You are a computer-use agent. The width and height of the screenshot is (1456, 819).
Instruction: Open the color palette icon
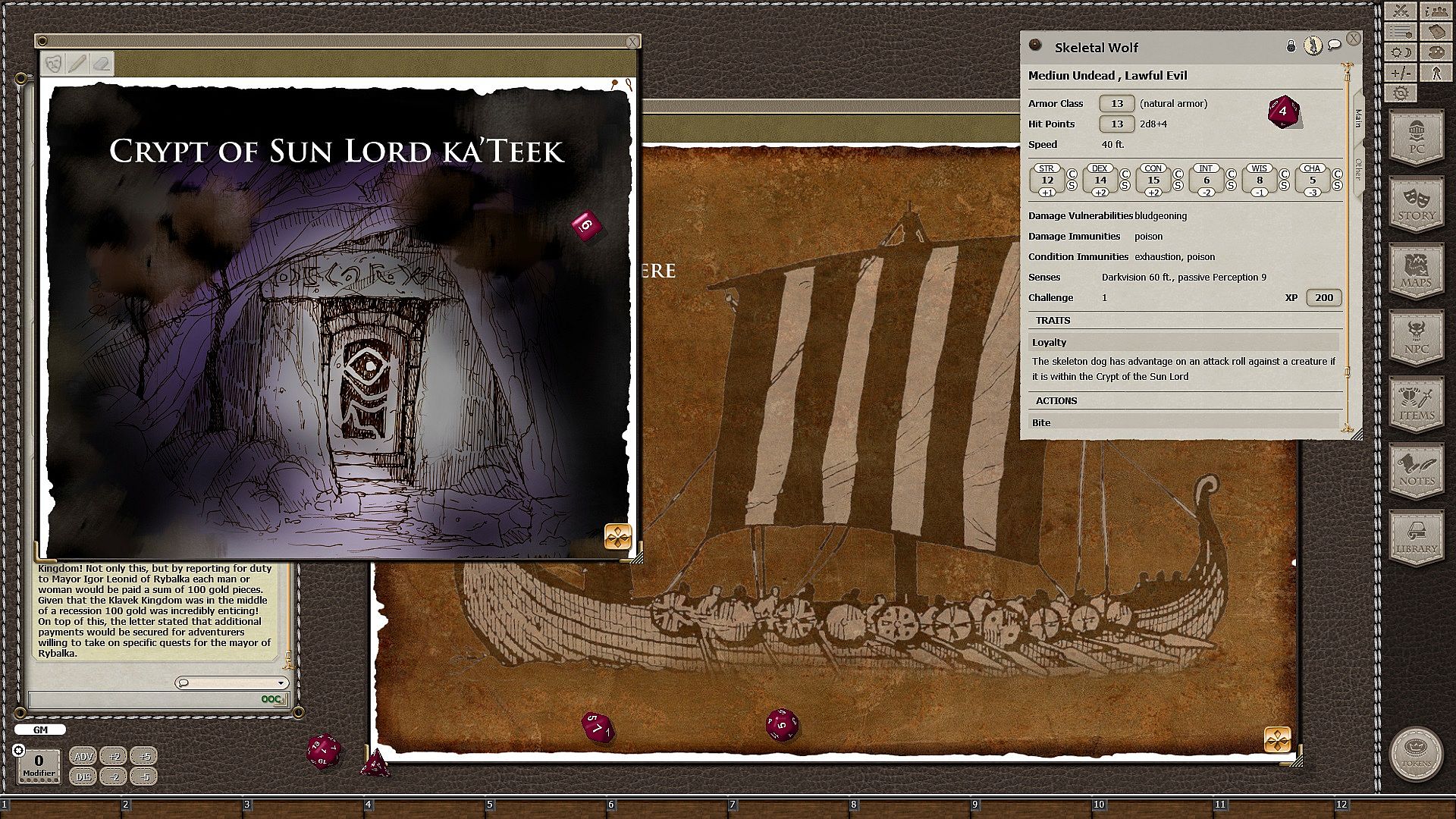pyautogui.click(x=1436, y=52)
